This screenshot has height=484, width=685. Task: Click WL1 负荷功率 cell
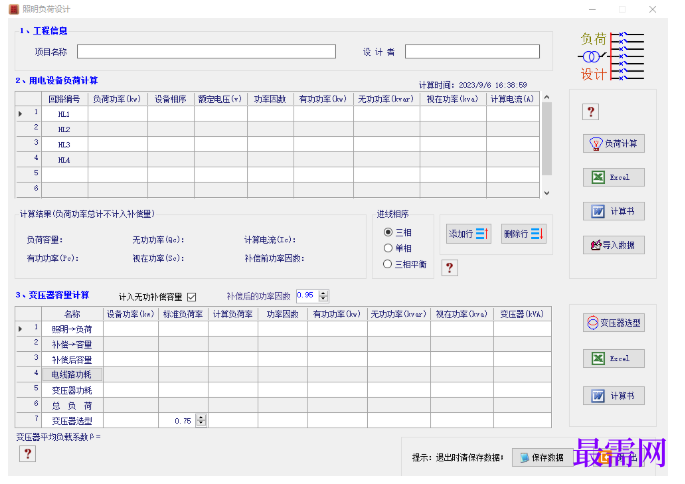118,114
